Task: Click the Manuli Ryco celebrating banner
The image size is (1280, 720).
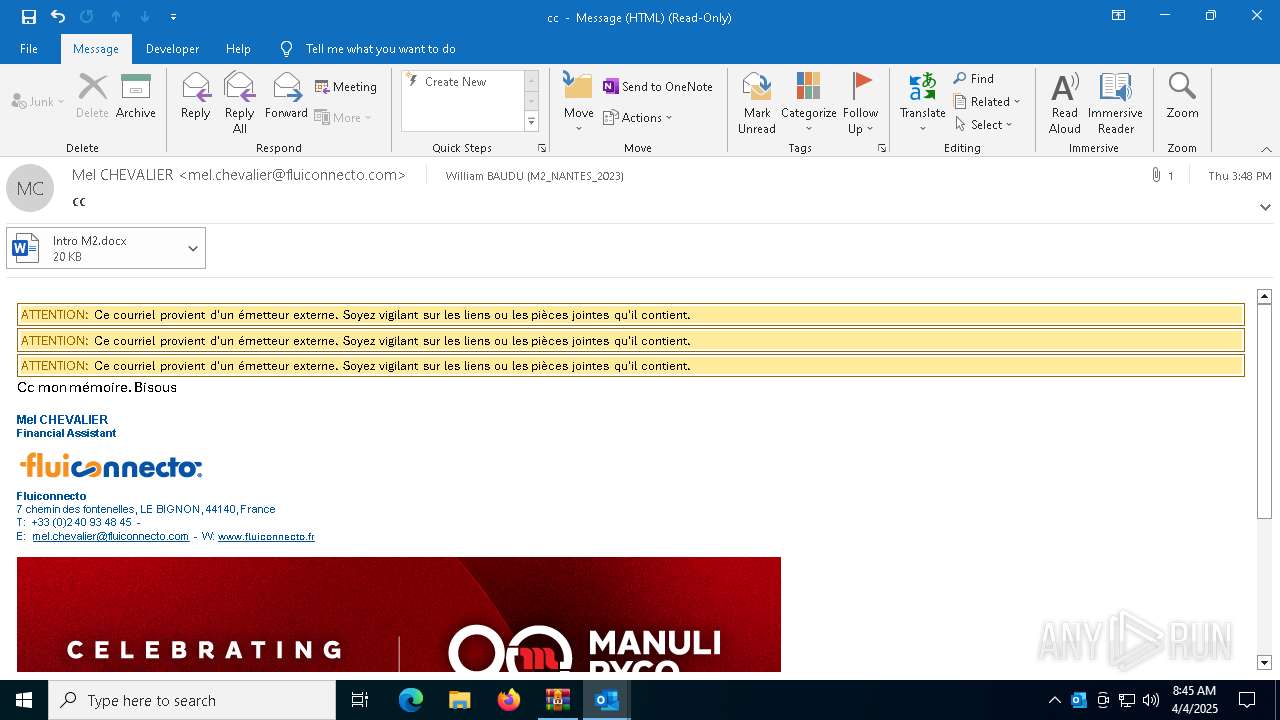Action: click(399, 614)
